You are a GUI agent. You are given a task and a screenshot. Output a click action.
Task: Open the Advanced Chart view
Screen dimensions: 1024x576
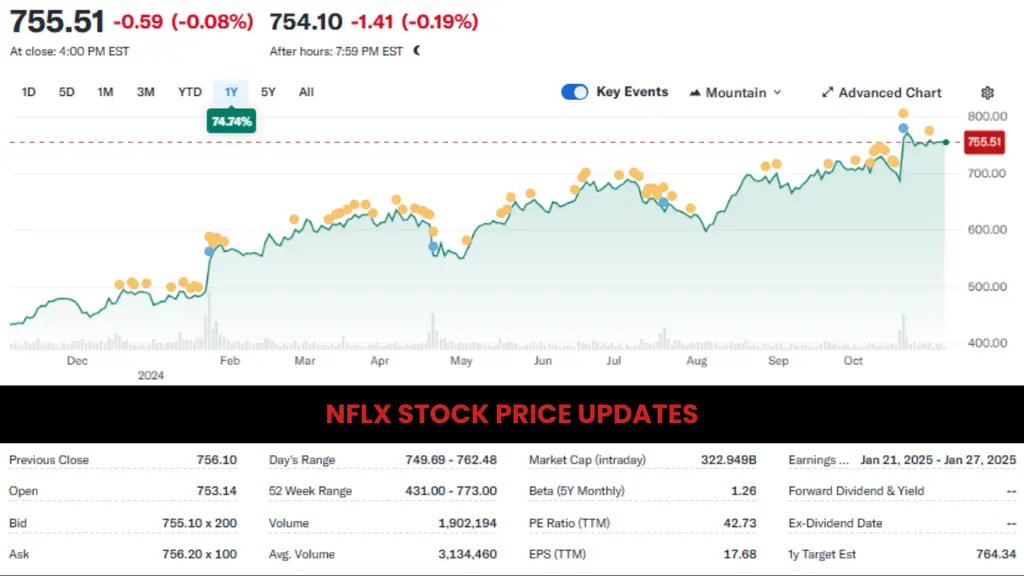(882, 92)
